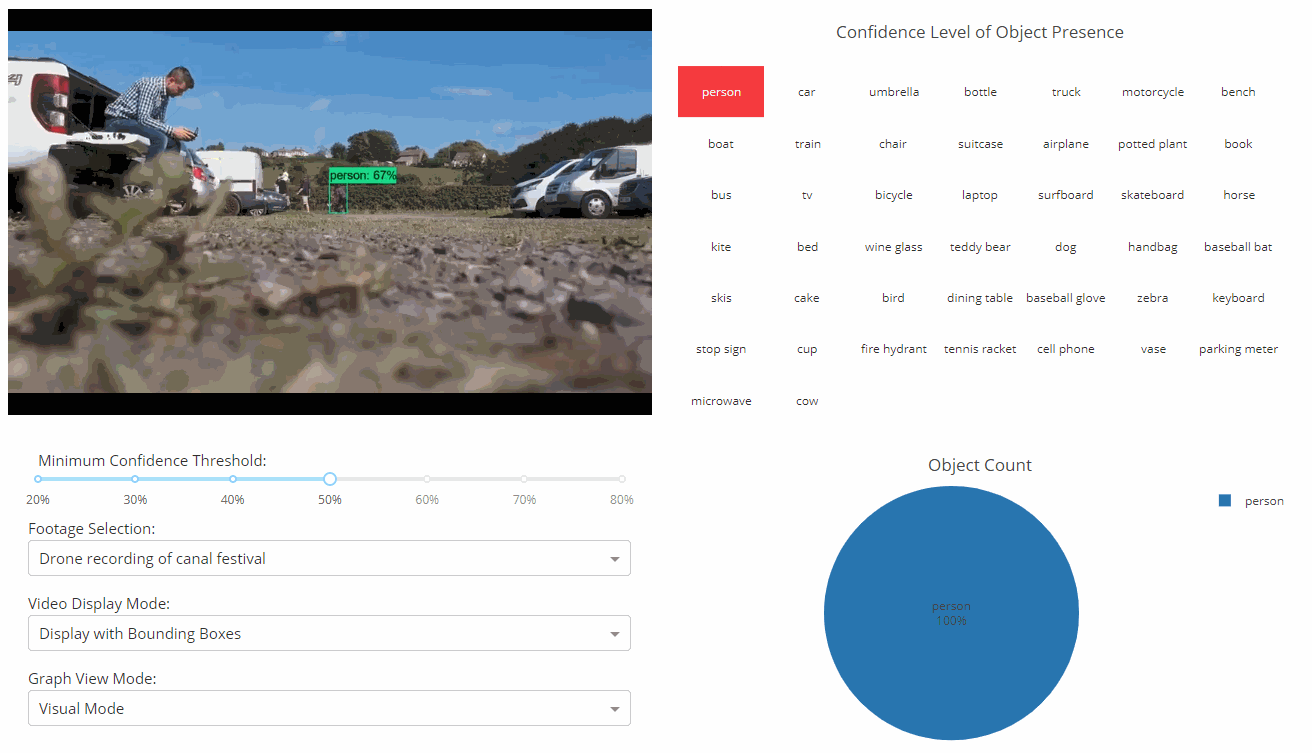Open the Video Display Mode dropdown
Image resolution: width=1312 pixels, height=753 pixels.
coord(329,633)
